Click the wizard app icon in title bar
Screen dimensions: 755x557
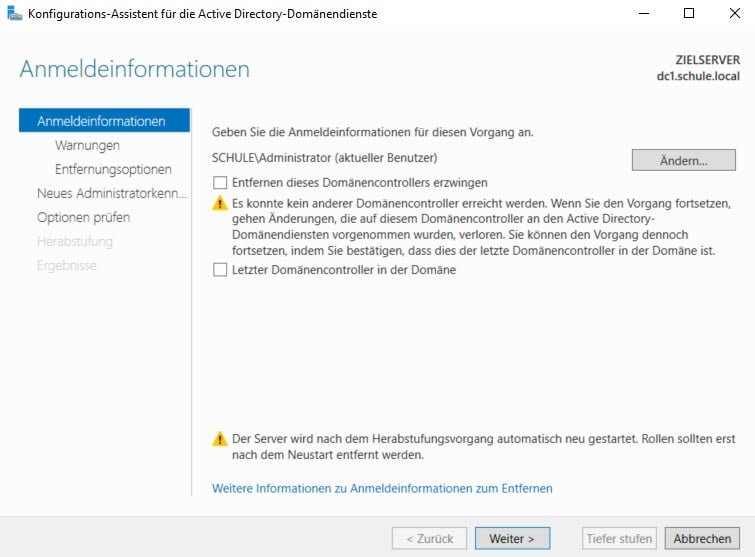click(14, 13)
